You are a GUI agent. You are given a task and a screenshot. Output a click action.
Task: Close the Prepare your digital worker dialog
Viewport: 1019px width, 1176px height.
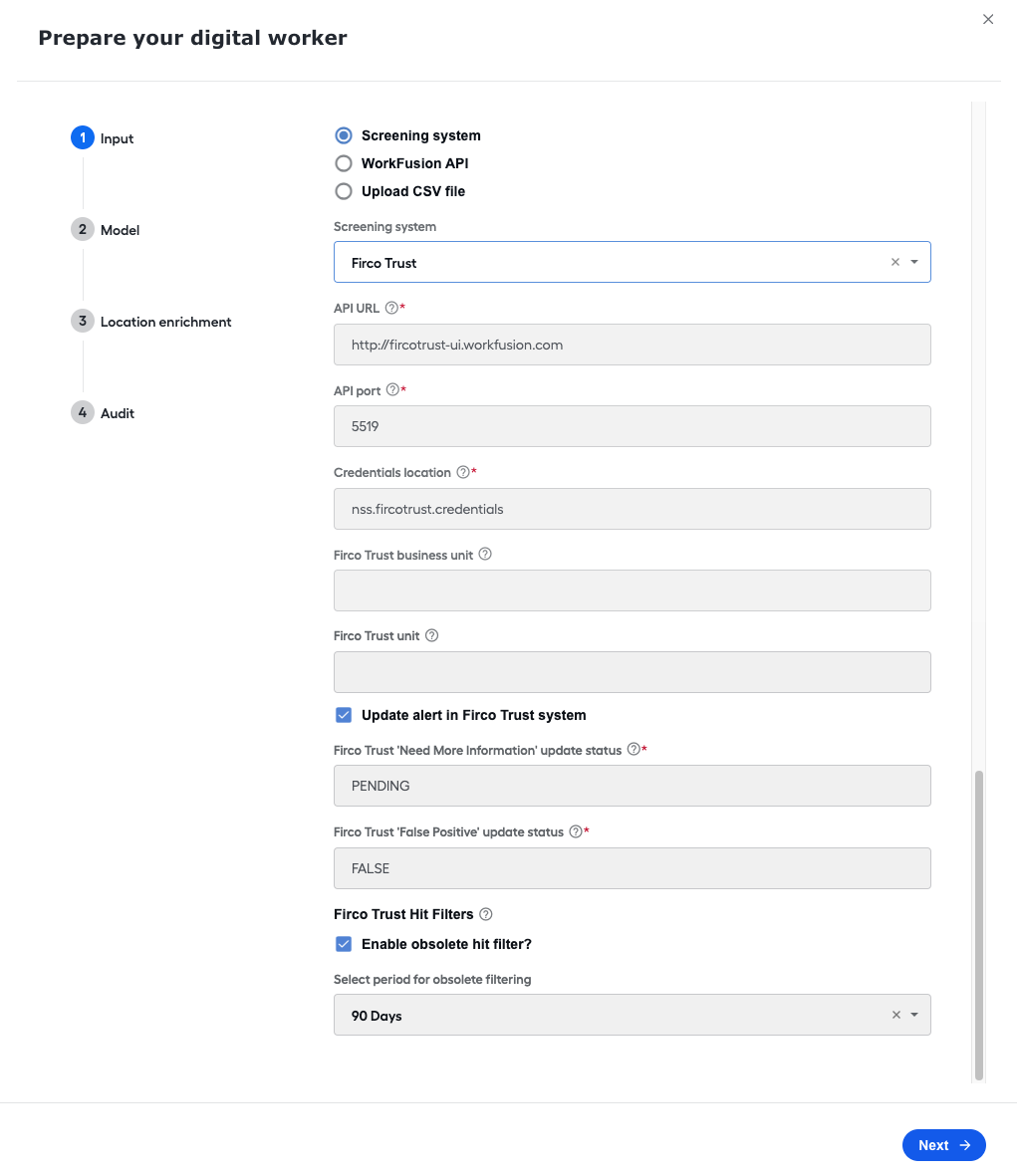coord(988,20)
